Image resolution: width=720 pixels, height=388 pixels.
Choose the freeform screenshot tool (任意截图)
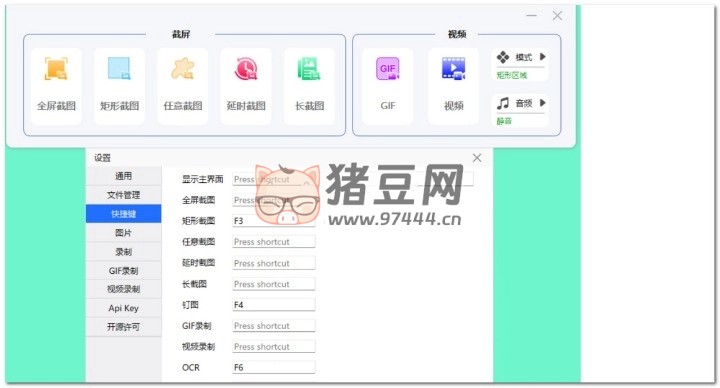(x=183, y=86)
